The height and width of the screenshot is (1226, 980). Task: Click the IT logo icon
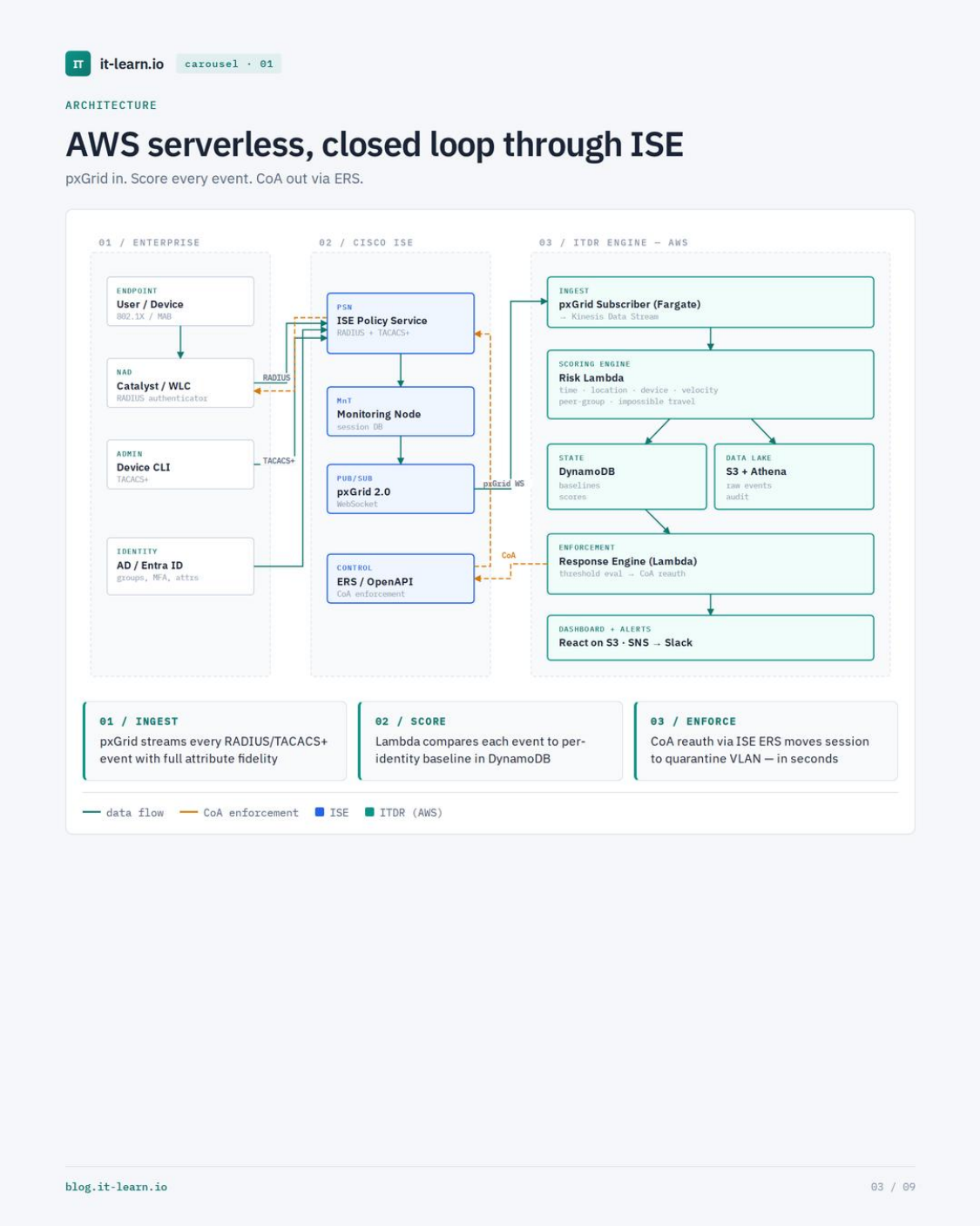pyautogui.click(x=78, y=64)
